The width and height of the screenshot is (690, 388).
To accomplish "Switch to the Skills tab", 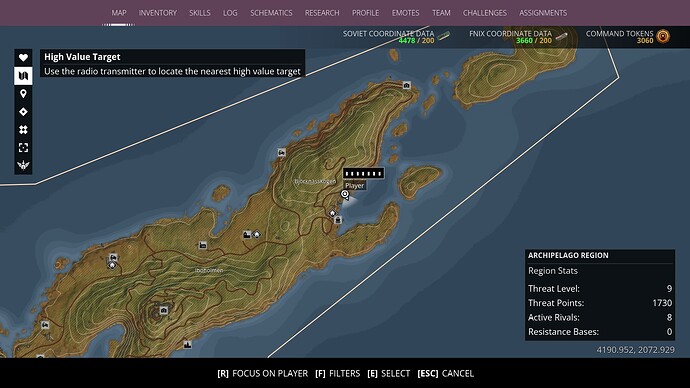I will tap(200, 13).
